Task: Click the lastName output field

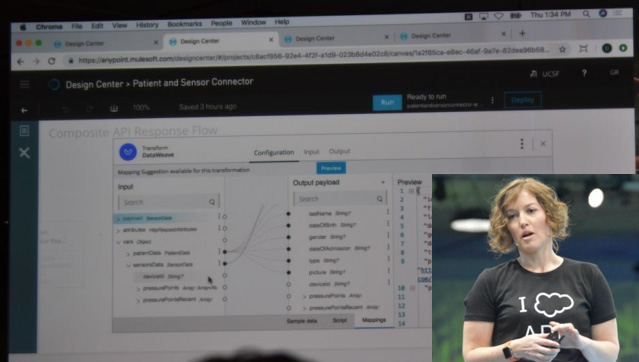Action: (x=330, y=213)
